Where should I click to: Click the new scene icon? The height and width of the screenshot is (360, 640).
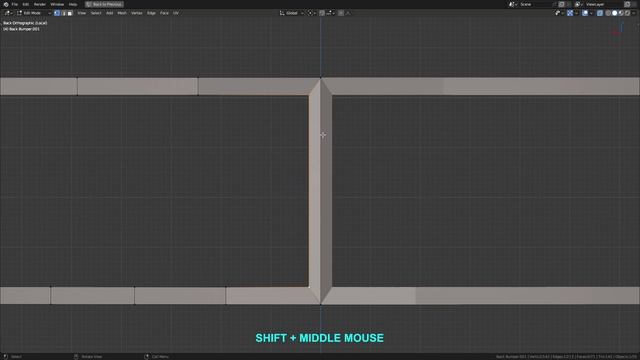pyautogui.click(x=561, y=4)
